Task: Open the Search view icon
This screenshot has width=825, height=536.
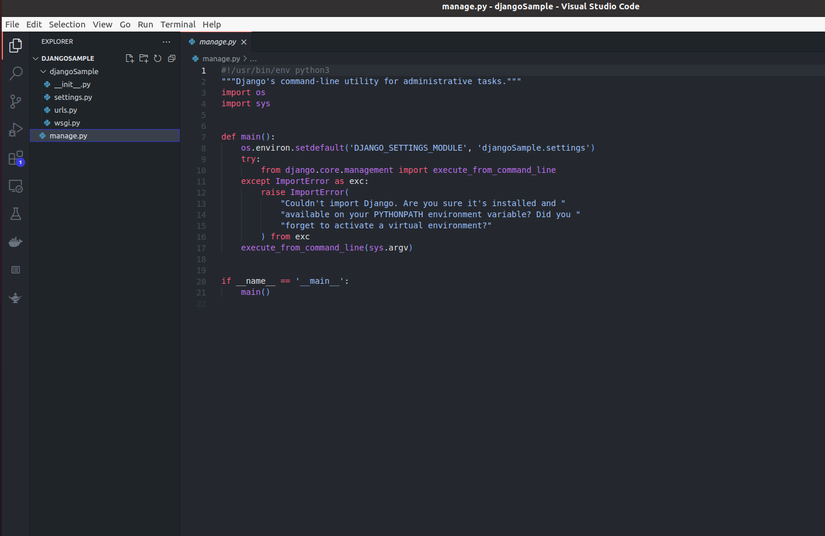Action: tap(16, 73)
